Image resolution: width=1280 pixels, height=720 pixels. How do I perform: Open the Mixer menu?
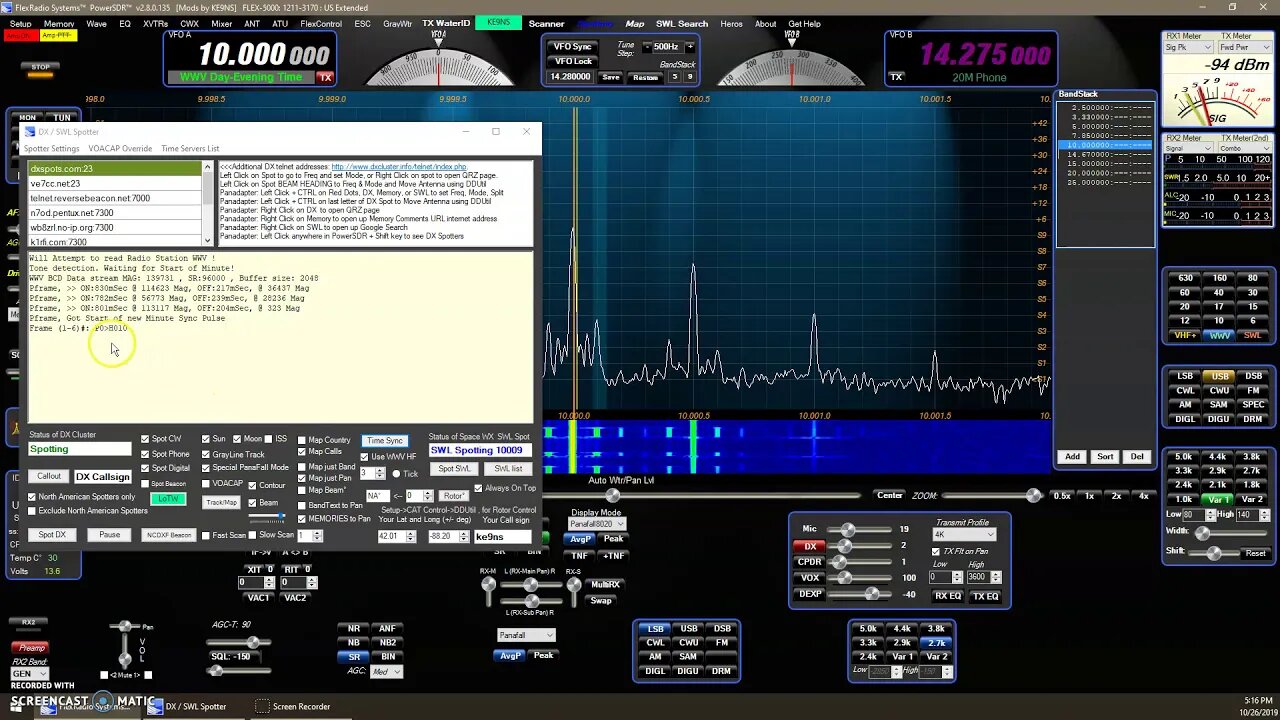point(222,24)
